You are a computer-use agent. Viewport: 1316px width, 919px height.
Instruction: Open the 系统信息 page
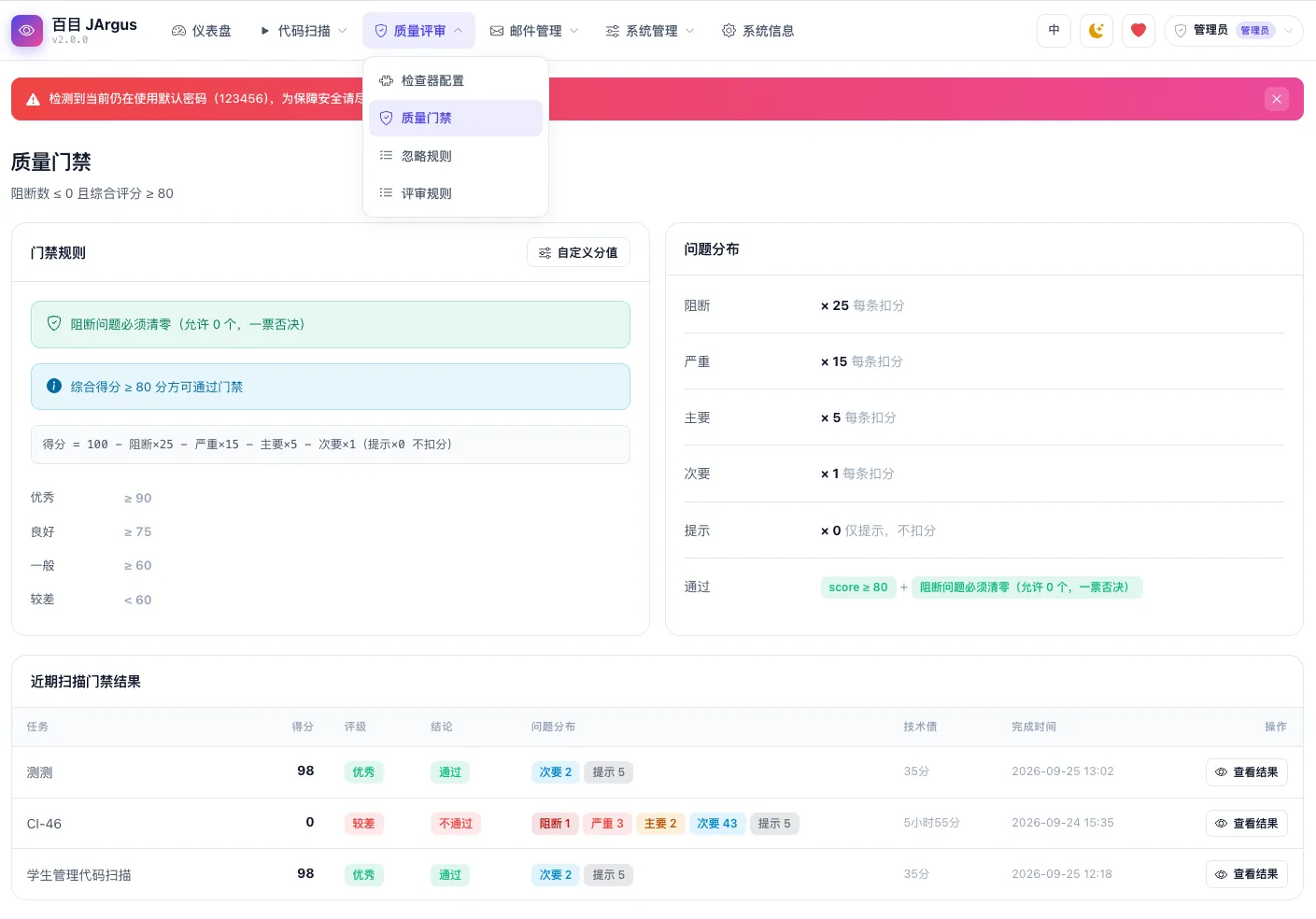(x=757, y=31)
